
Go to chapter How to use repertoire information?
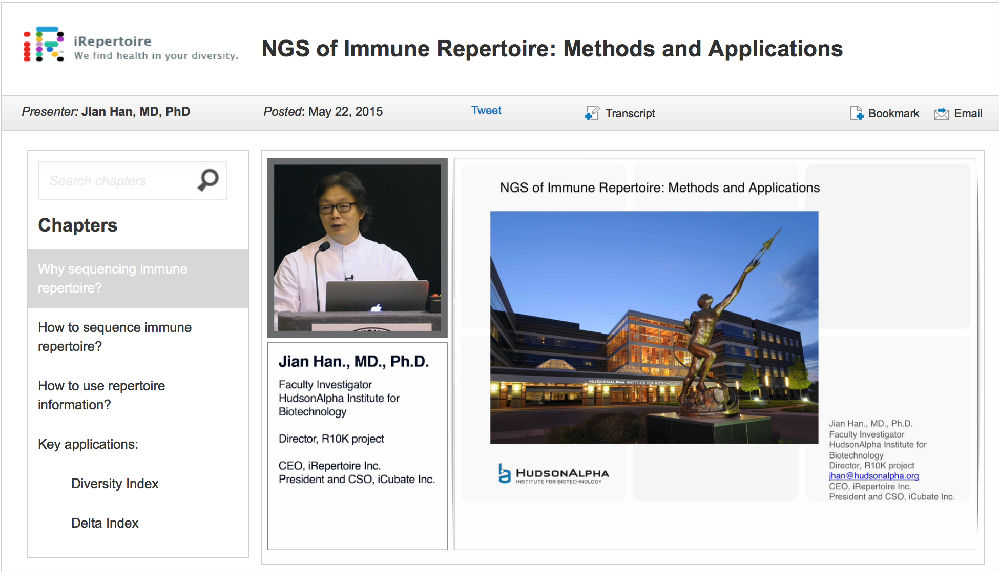(101, 395)
